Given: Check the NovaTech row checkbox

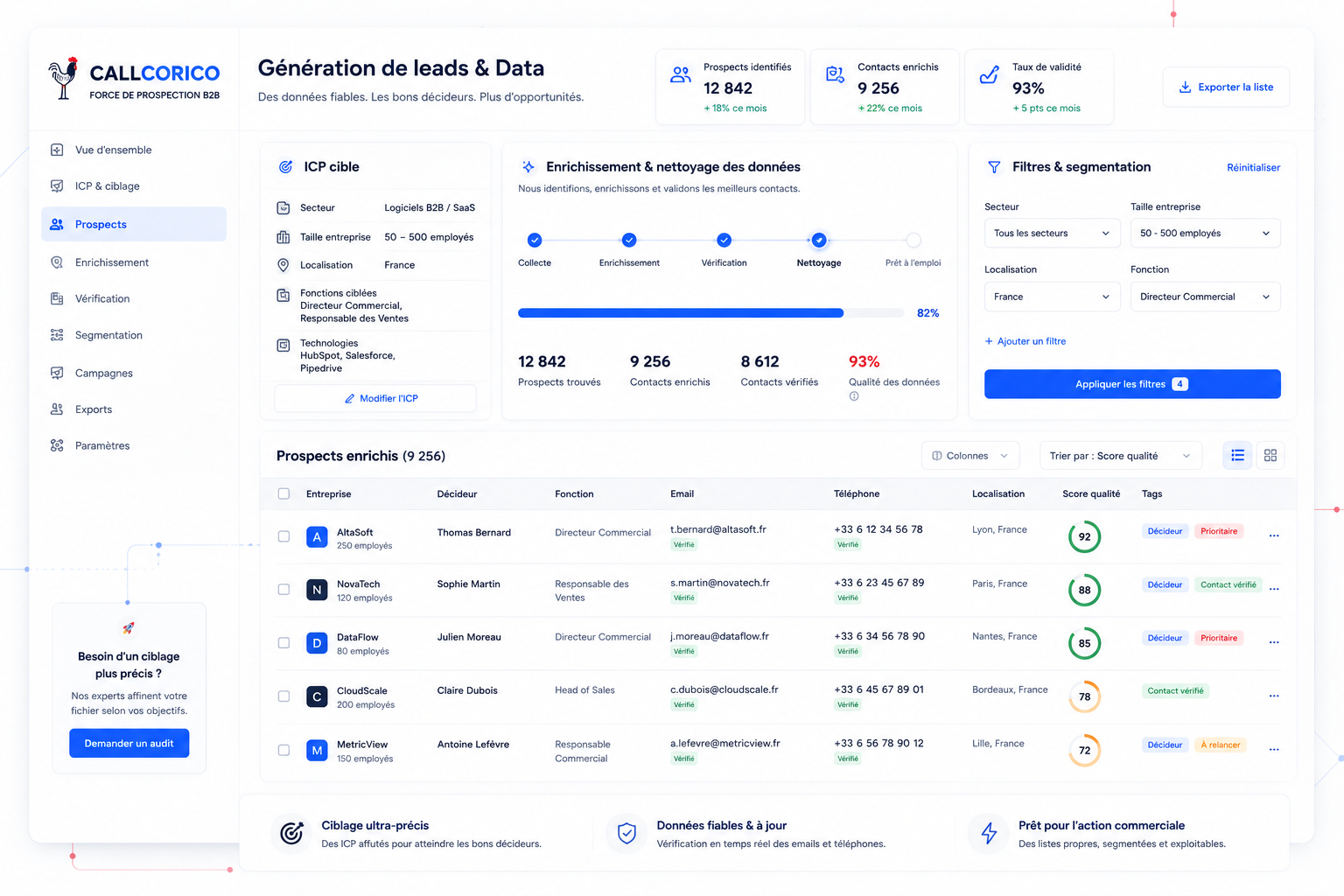Looking at the screenshot, I should (x=283, y=590).
